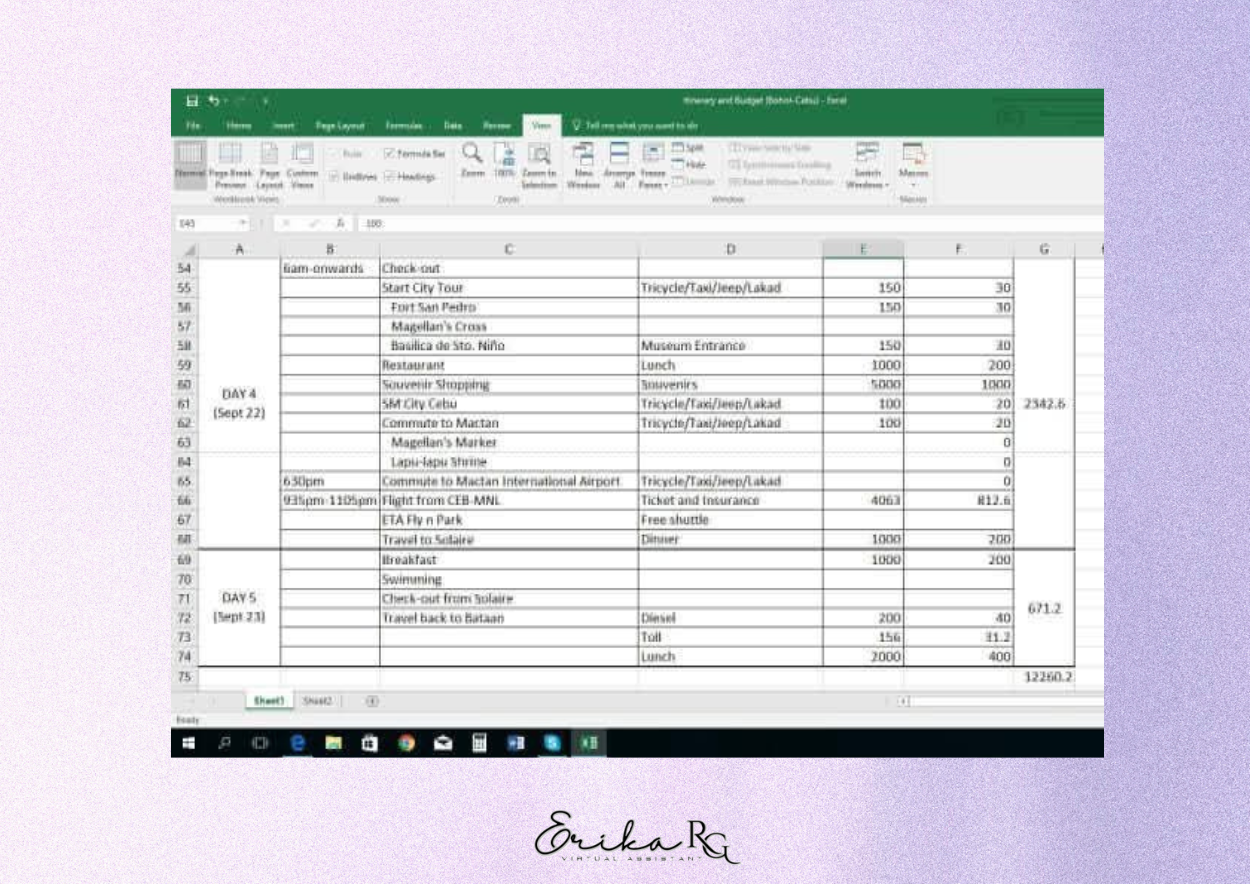1250x884 pixels.
Task: Hide the current window
Action: (688, 164)
